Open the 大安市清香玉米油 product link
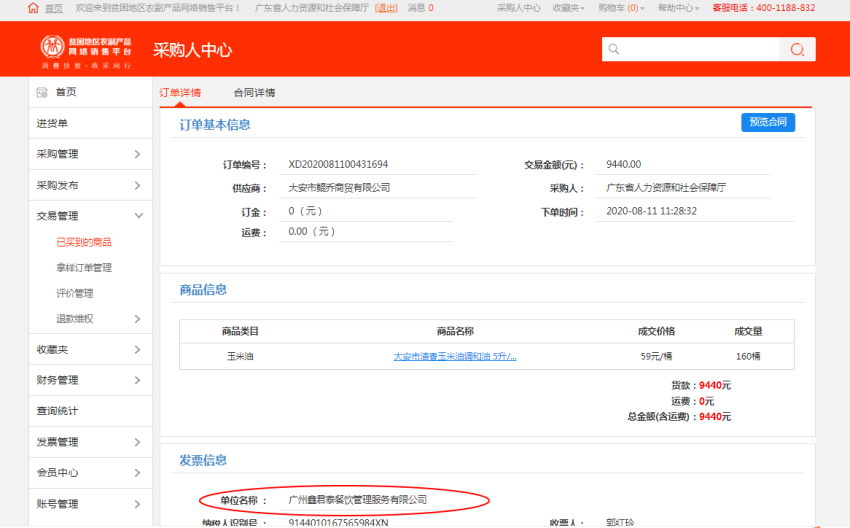The width and height of the screenshot is (850, 528). click(x=454, y=356)
